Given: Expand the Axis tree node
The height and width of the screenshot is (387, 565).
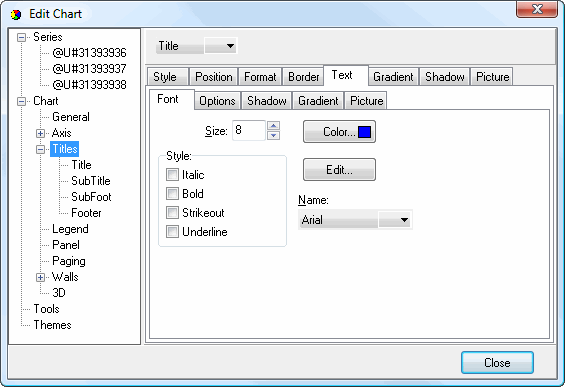Looking at the screenshot, I should (x=40, y=133).
